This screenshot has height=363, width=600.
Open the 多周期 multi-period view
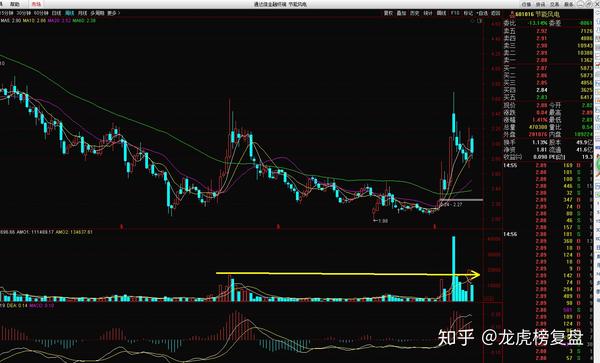point(97,13)
